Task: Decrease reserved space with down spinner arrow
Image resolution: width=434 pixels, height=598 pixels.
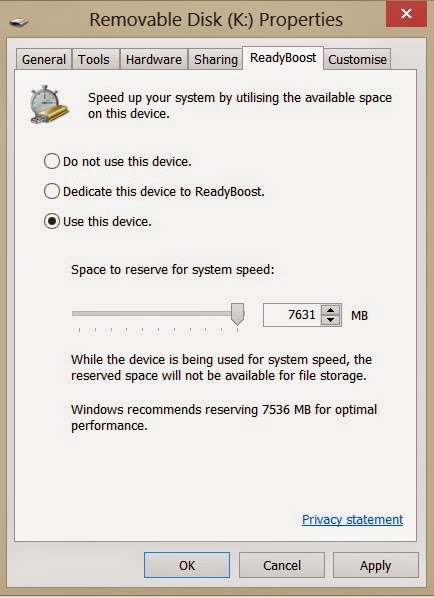Action: [330, 320]
